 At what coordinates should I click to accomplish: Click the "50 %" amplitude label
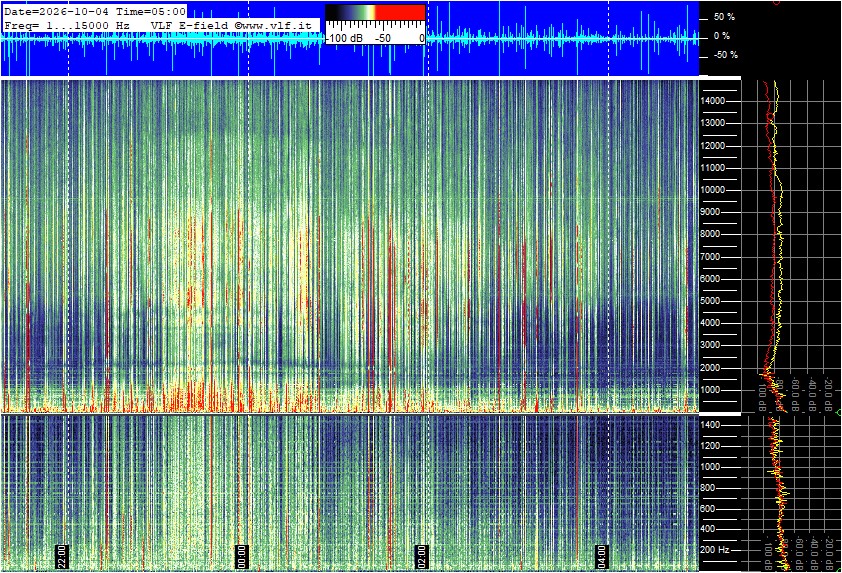pyautogui.click(x=724, y=17)
